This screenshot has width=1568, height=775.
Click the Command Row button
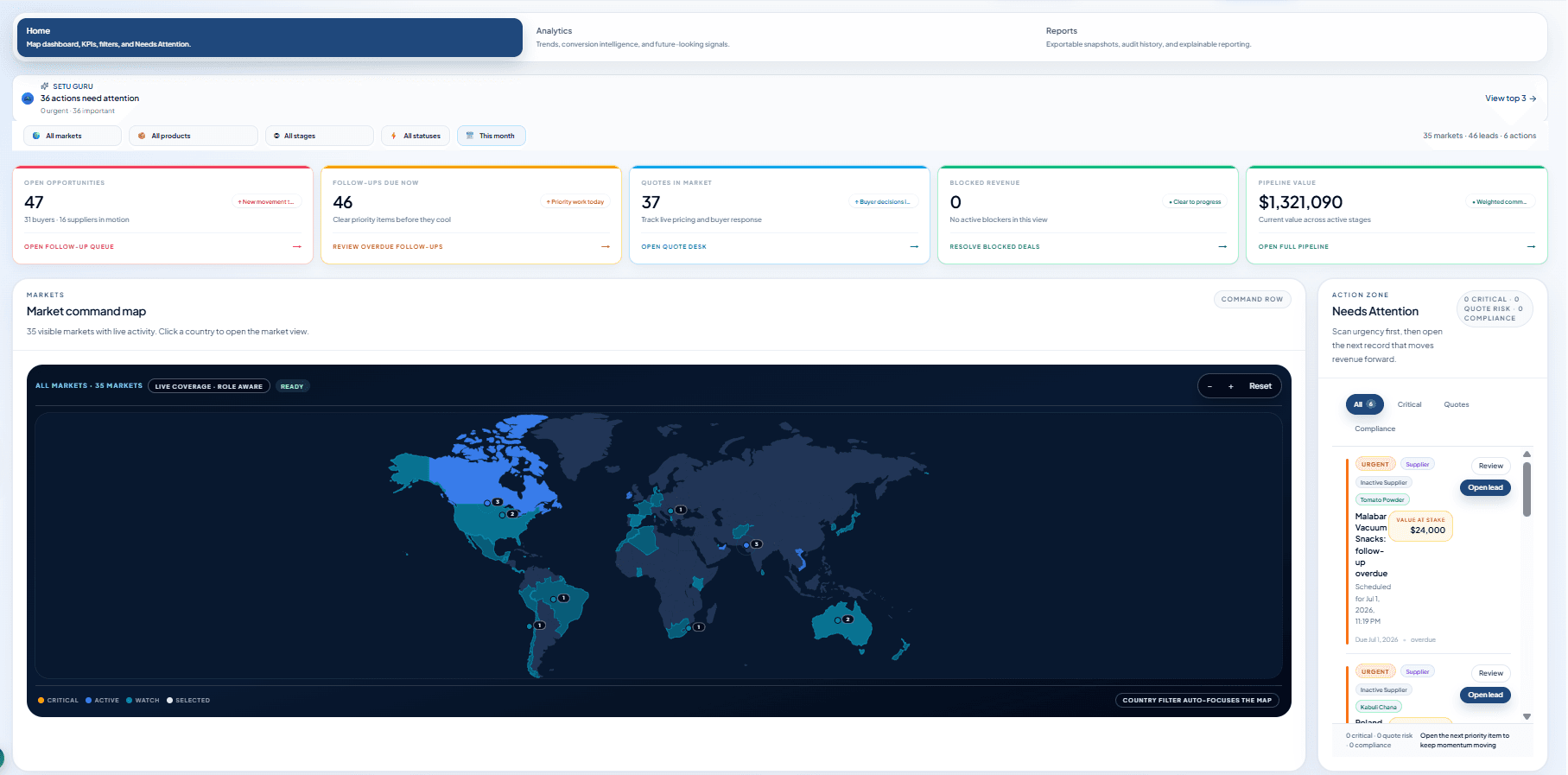[1253, 299]
